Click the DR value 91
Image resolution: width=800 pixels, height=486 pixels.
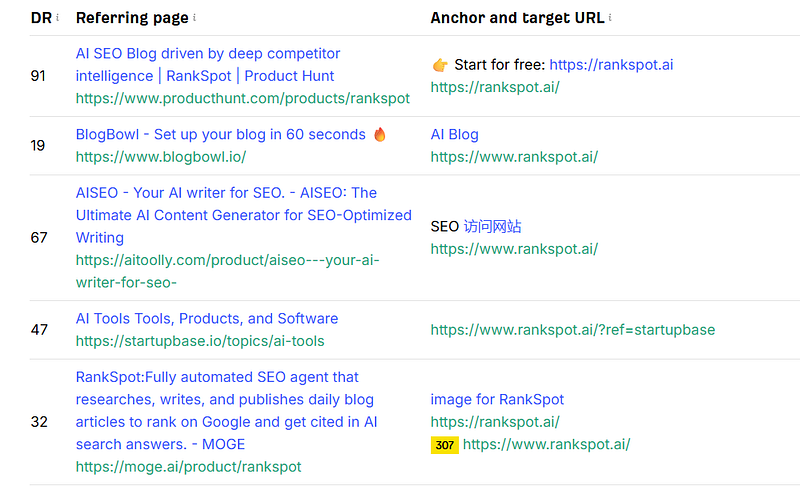38,76
